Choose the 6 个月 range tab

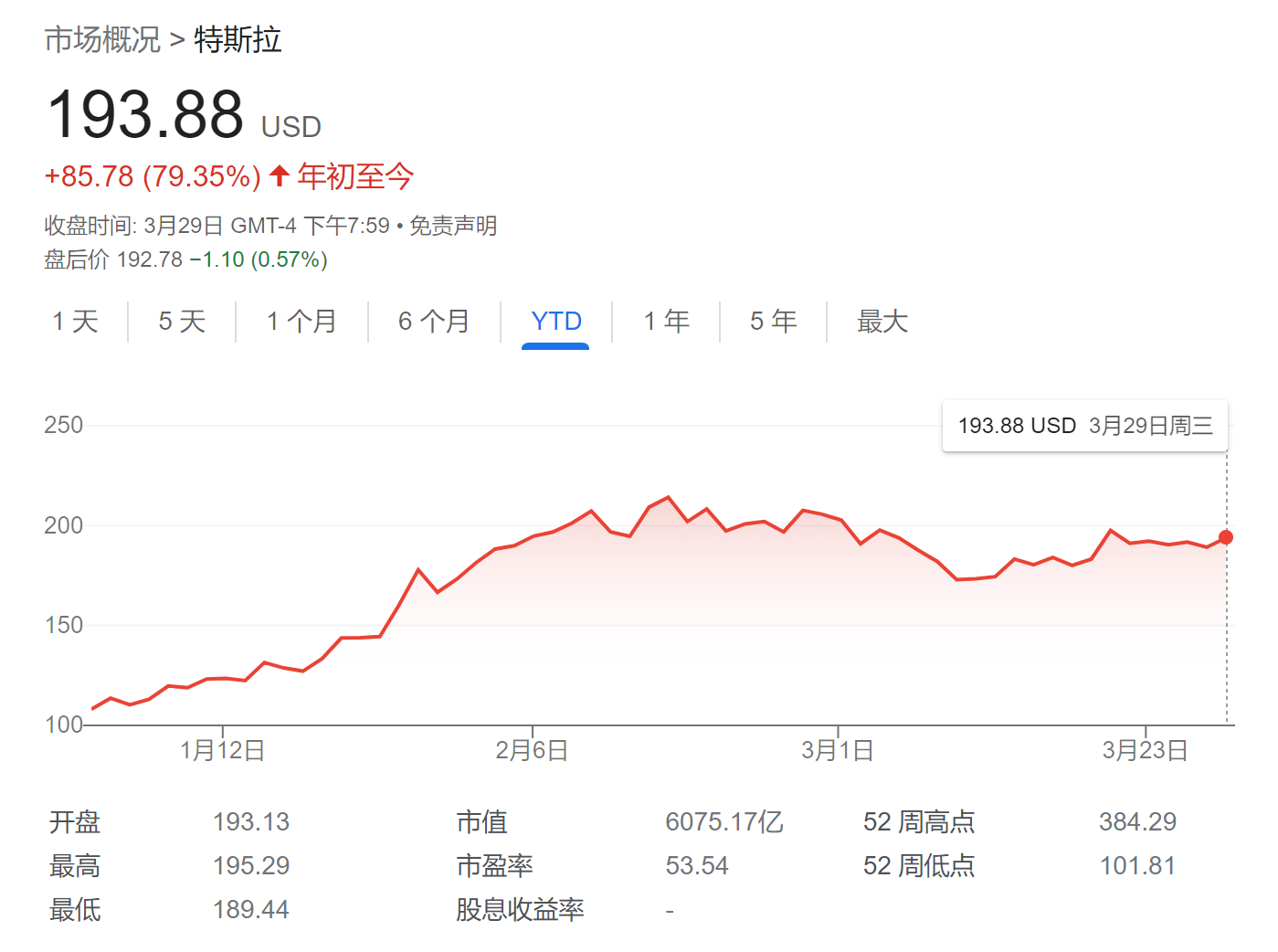click(434, 322)
